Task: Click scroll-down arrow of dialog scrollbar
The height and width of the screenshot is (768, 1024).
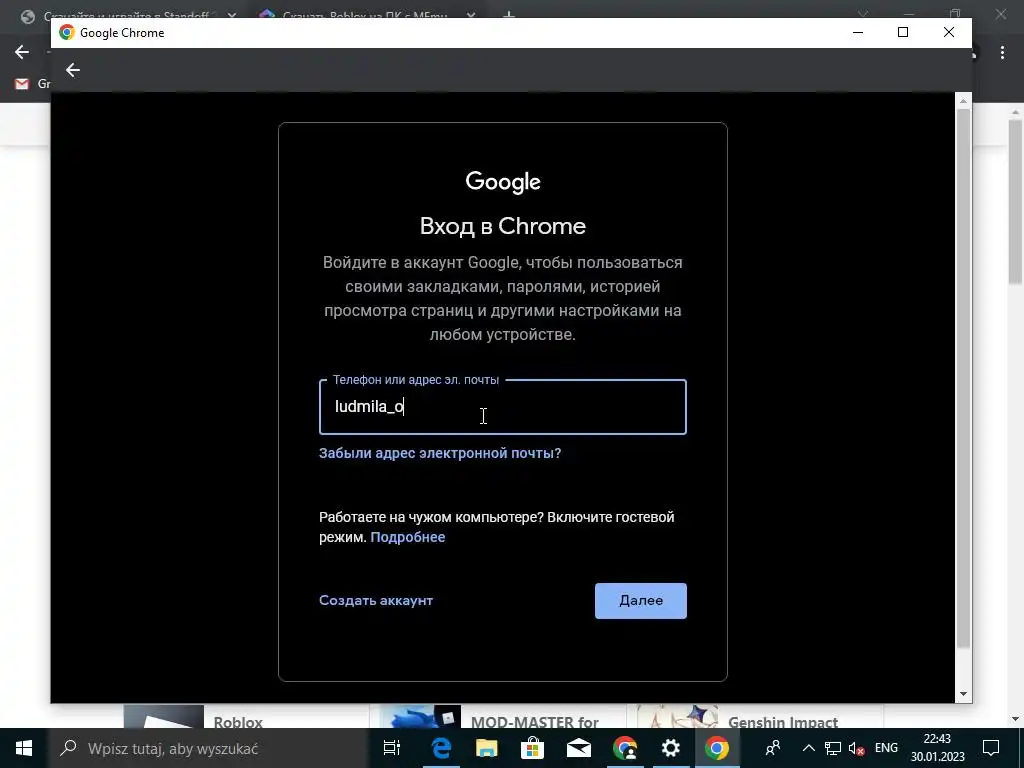Action: pyautogui.click(x=963, y=695)
